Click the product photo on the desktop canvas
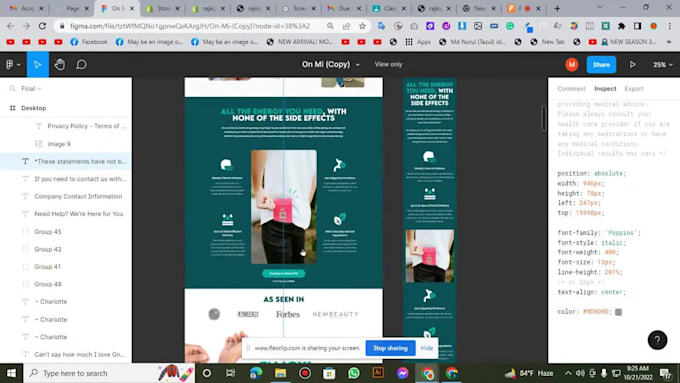 [284, 207]
